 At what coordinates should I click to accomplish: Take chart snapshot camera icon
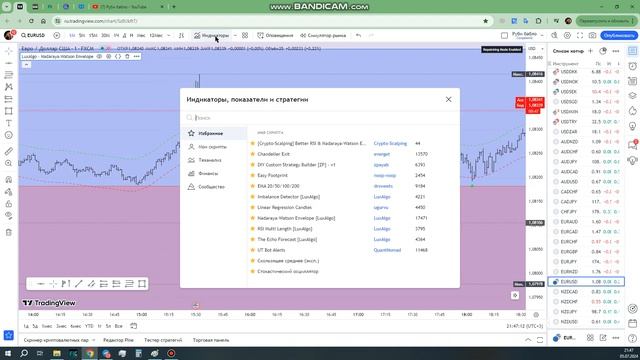click(x=592, y=36)
